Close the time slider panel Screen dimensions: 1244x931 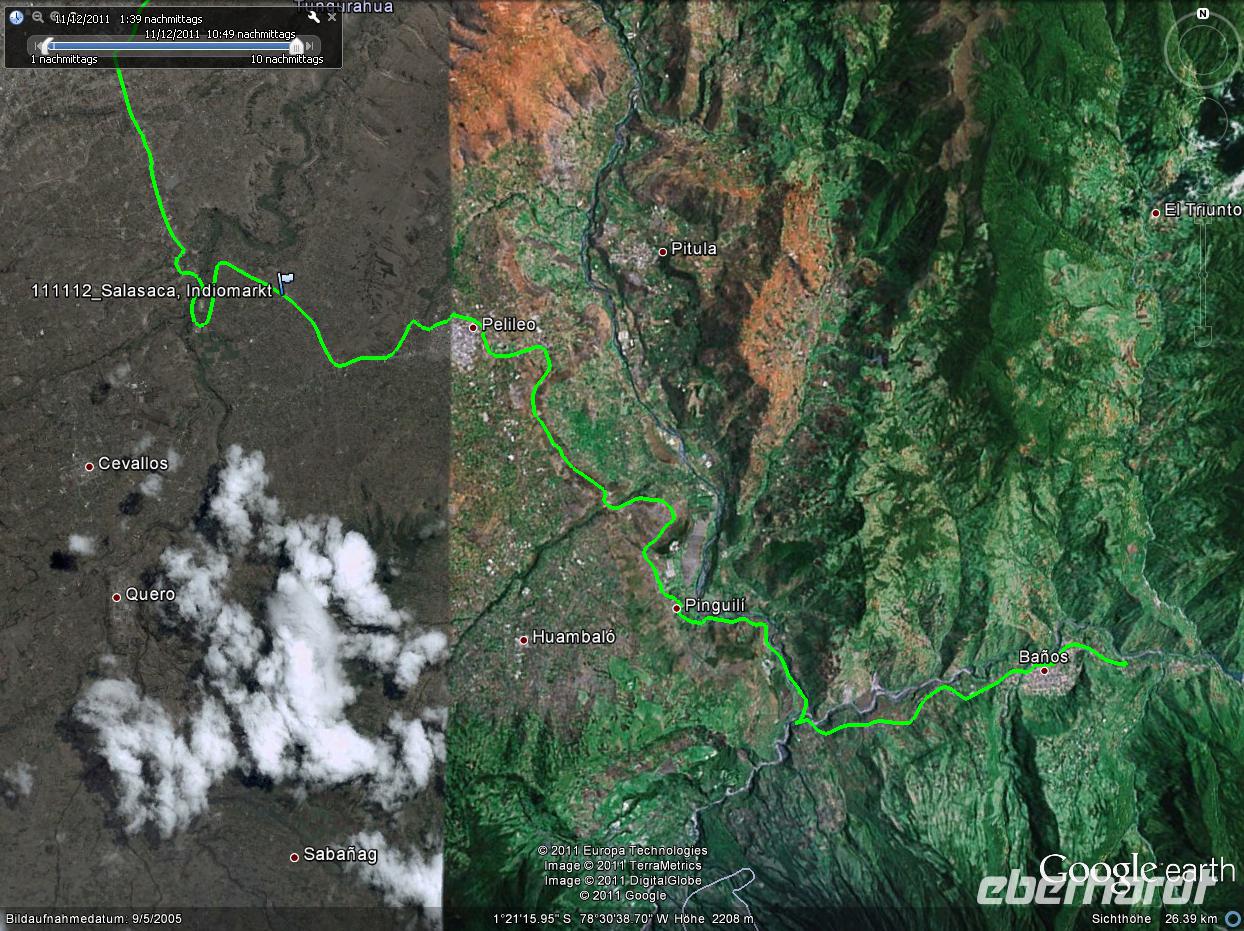pyautogui.click(x=332, y=17)
